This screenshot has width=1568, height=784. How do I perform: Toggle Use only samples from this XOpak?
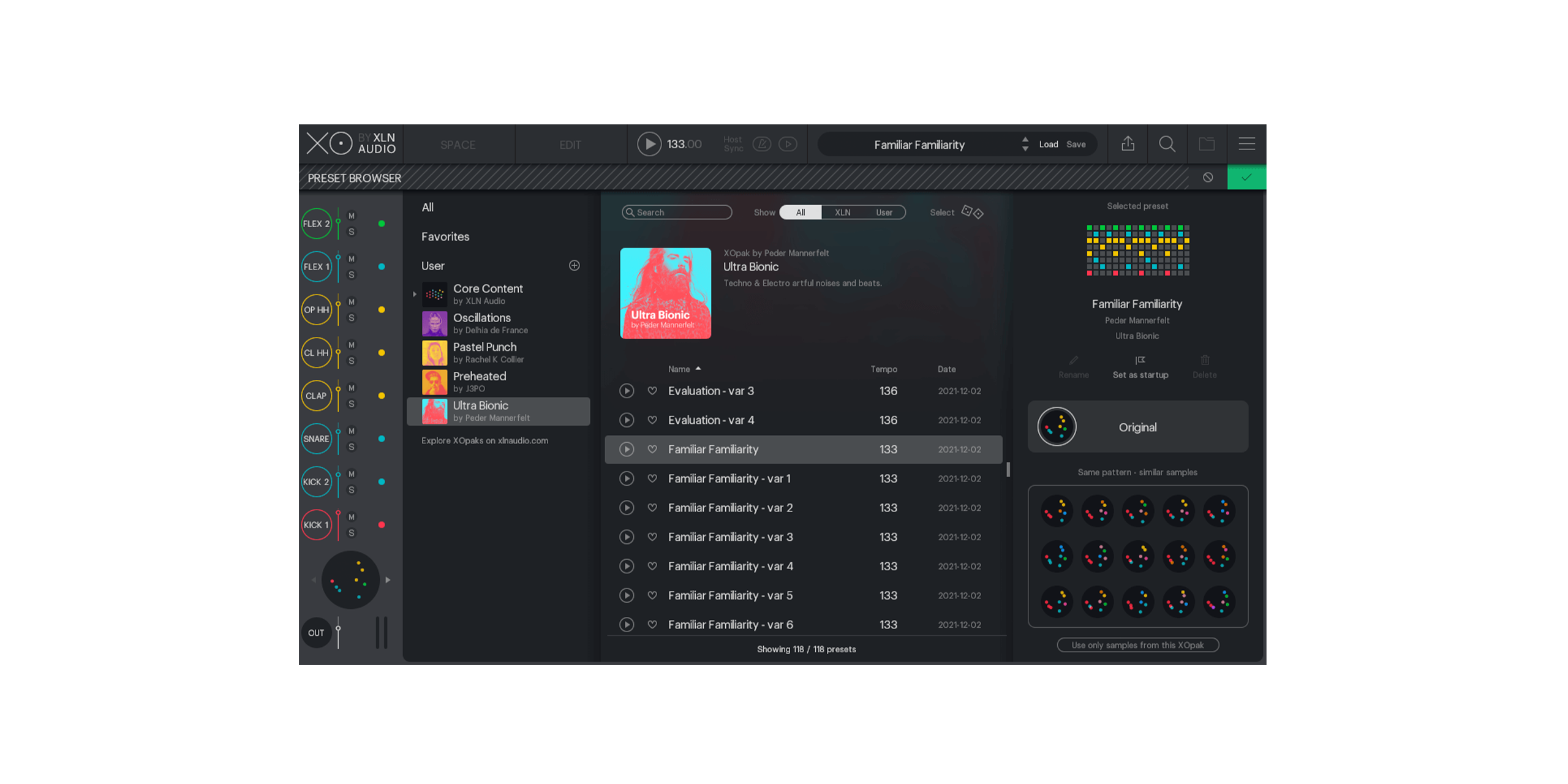tap(1137, 645)
